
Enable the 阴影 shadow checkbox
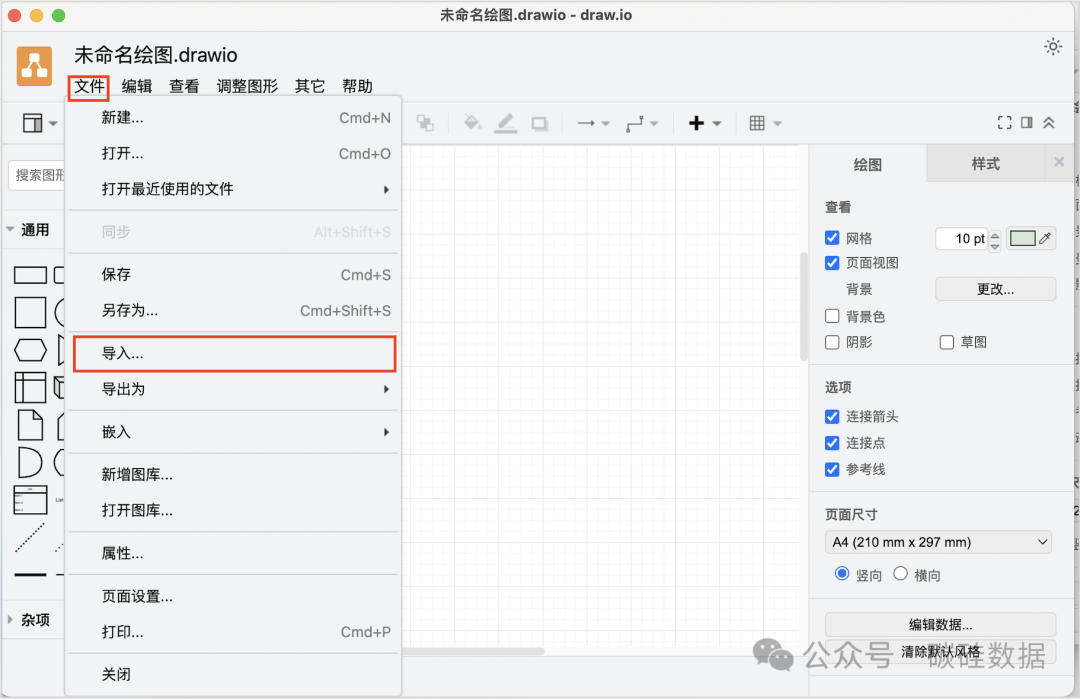click(832, 342)
